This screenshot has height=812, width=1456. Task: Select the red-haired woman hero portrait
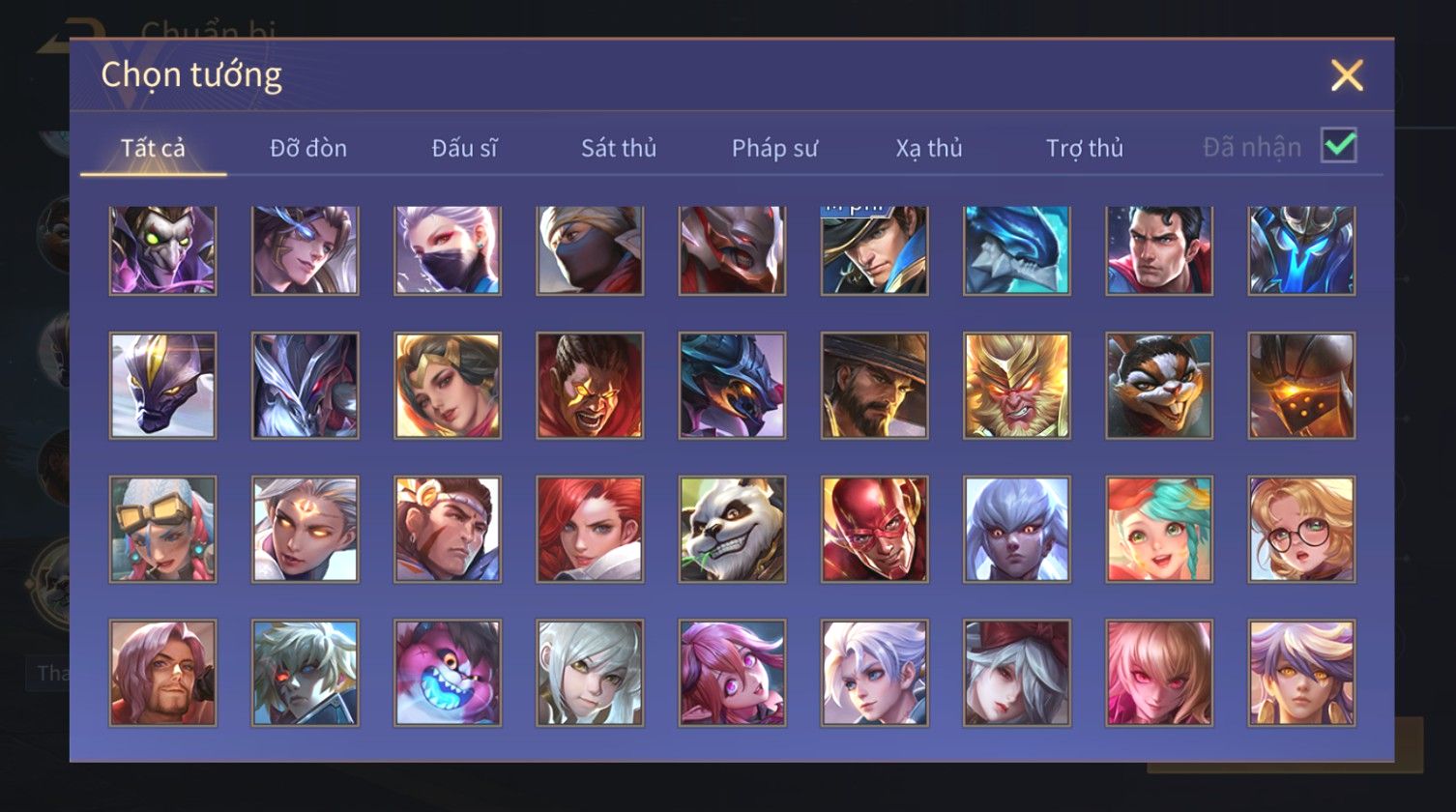tap(590, 529)
